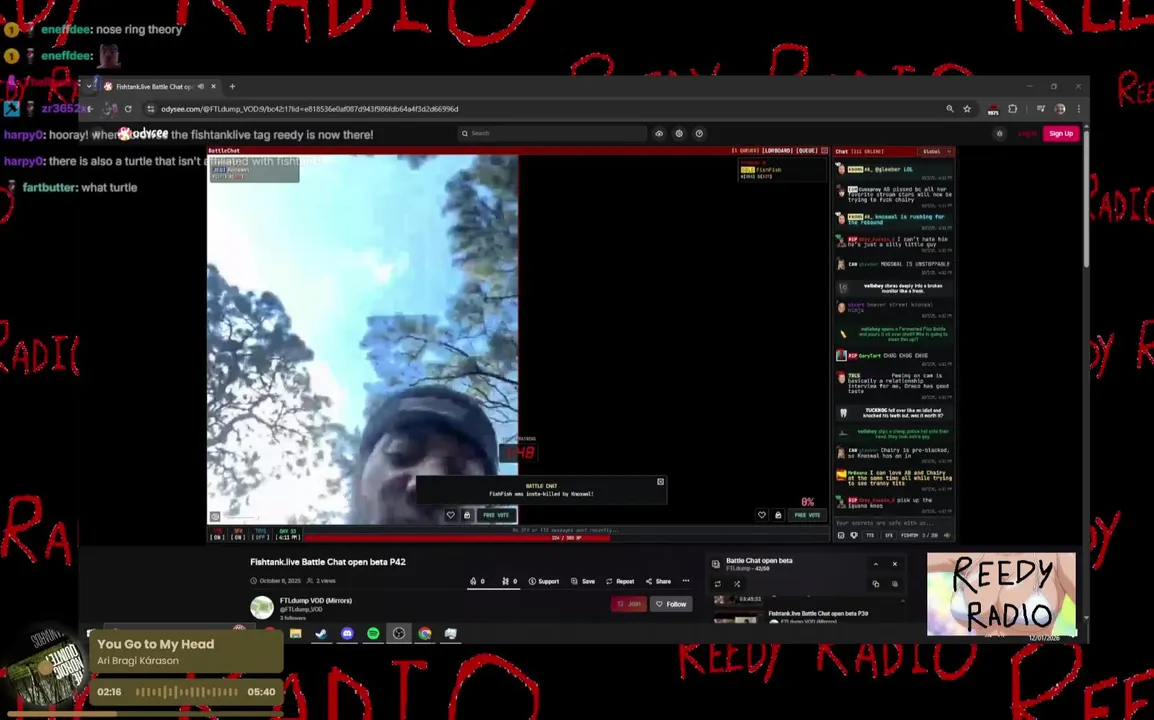
Task: Click the fire like reaction on video
Action: coord(477,581)
